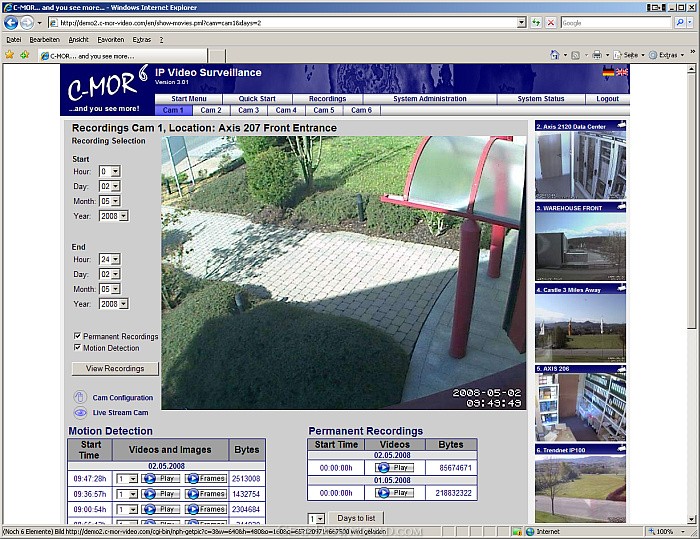Open the Cam Configuration link
This screenshot has height=539, width=700.
[123, 397]
